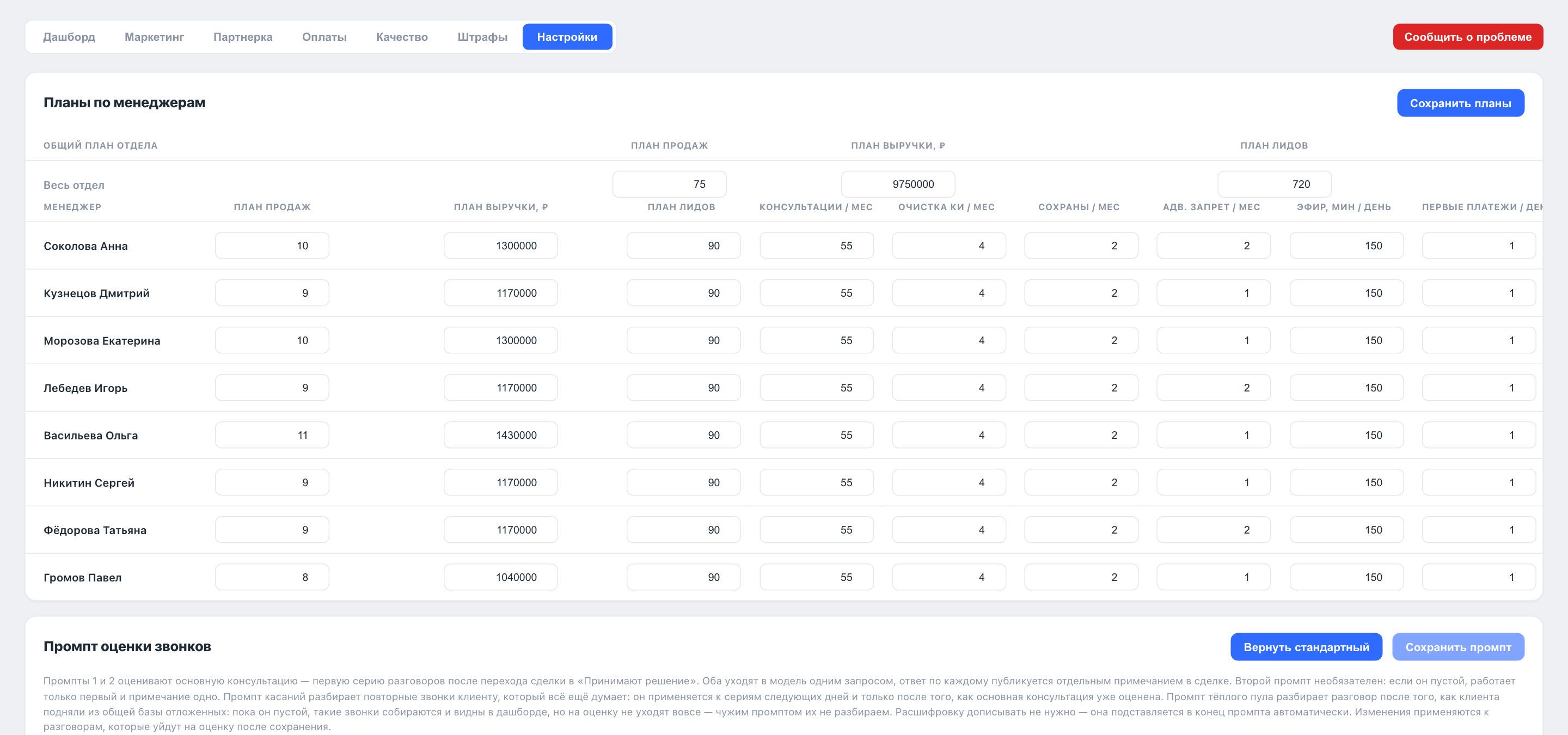This screenshot has height=735, width=1568.
Task: Open the Дашборд tab
Action: pyautogui.click(x=69, y=37)
